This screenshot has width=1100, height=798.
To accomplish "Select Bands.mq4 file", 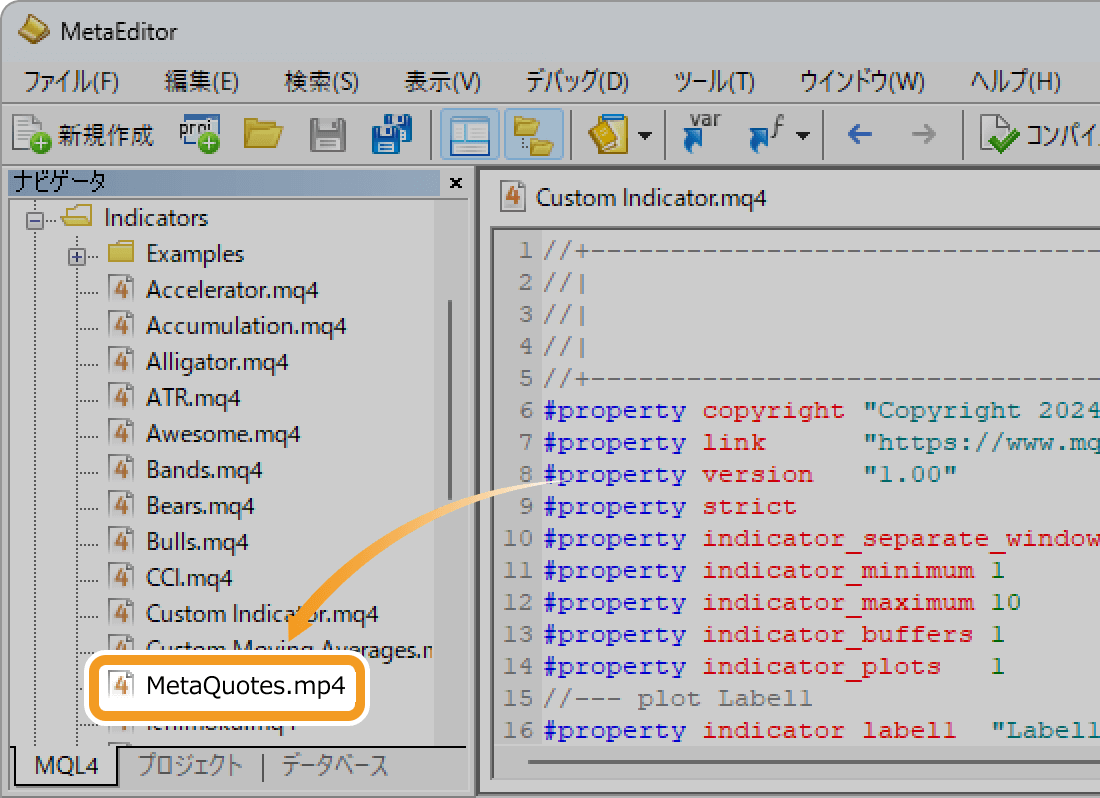I will [x=204, y=470].
